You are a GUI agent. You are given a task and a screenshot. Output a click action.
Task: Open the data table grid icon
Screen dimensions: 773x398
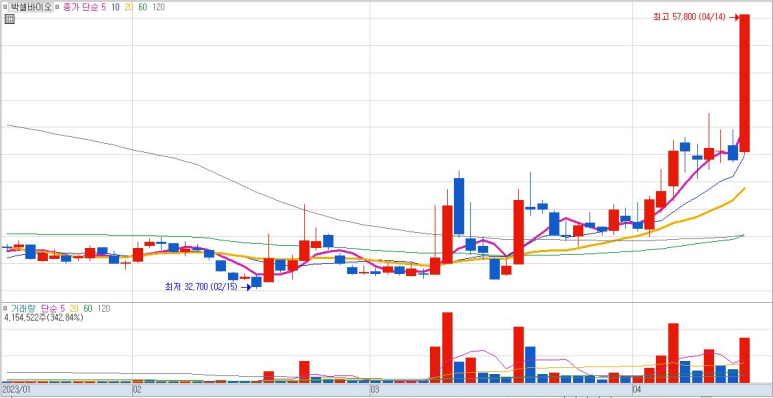9,19
